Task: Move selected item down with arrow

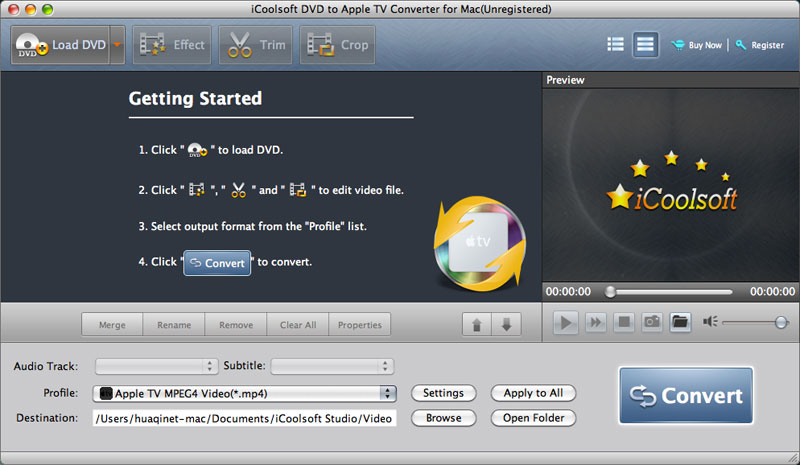Action: click(x=506, y=325)
